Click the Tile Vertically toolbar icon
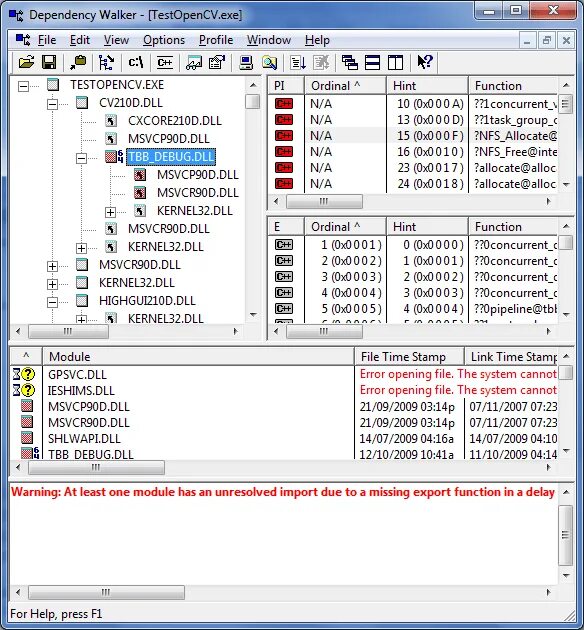The width and height of the screenshot is (584, 630). point(396,63)
